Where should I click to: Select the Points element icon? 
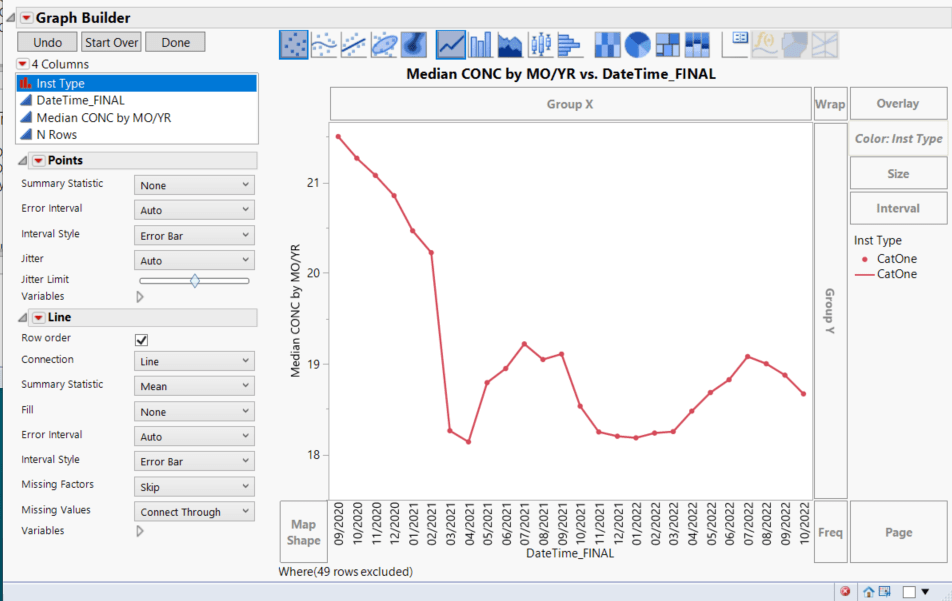pyautogui.click(x=294, y=45)
